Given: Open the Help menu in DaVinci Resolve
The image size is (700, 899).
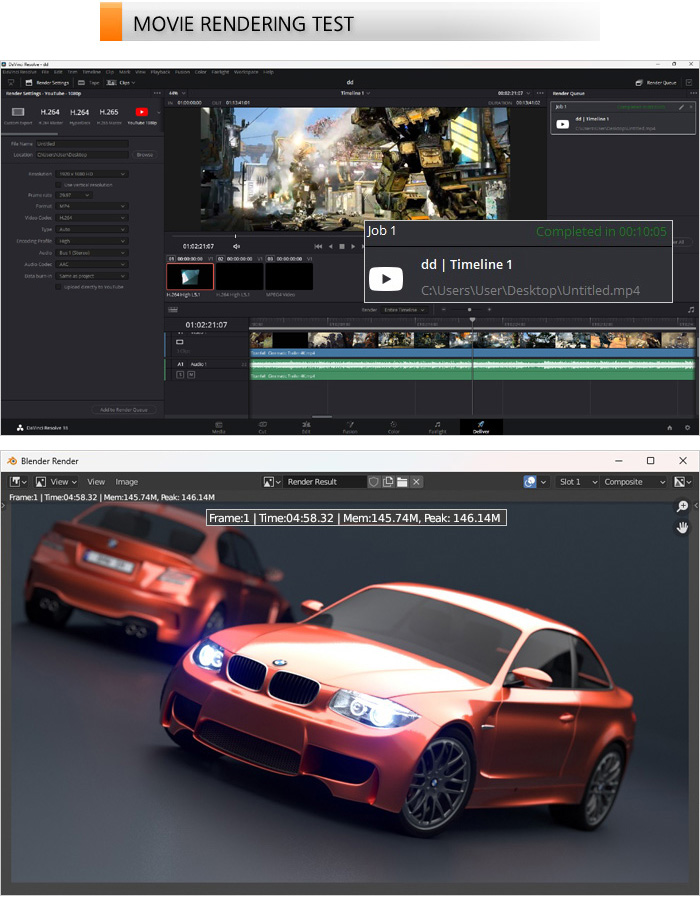Looking at the screenshot, I should (x=268, y=72).
